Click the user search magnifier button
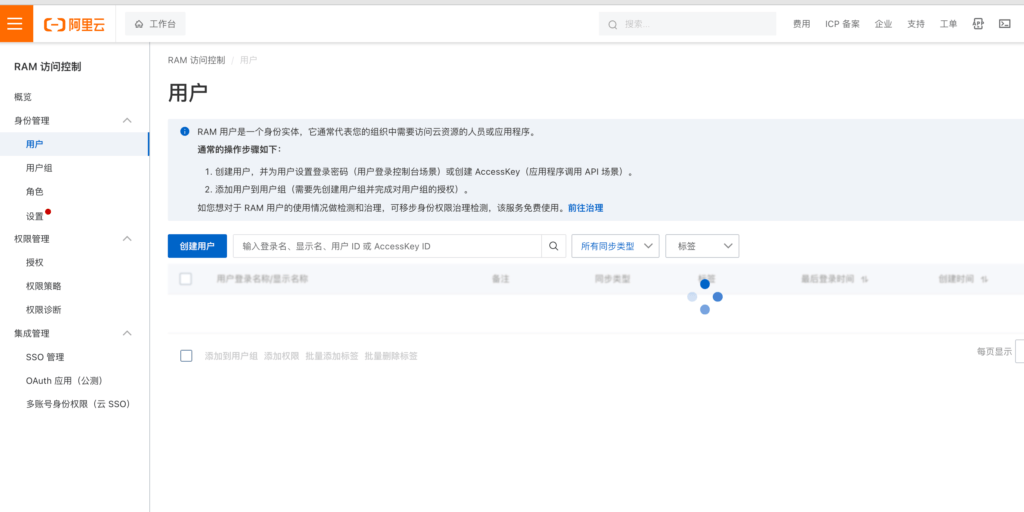 pyautogui.click(x=553, y=246)
